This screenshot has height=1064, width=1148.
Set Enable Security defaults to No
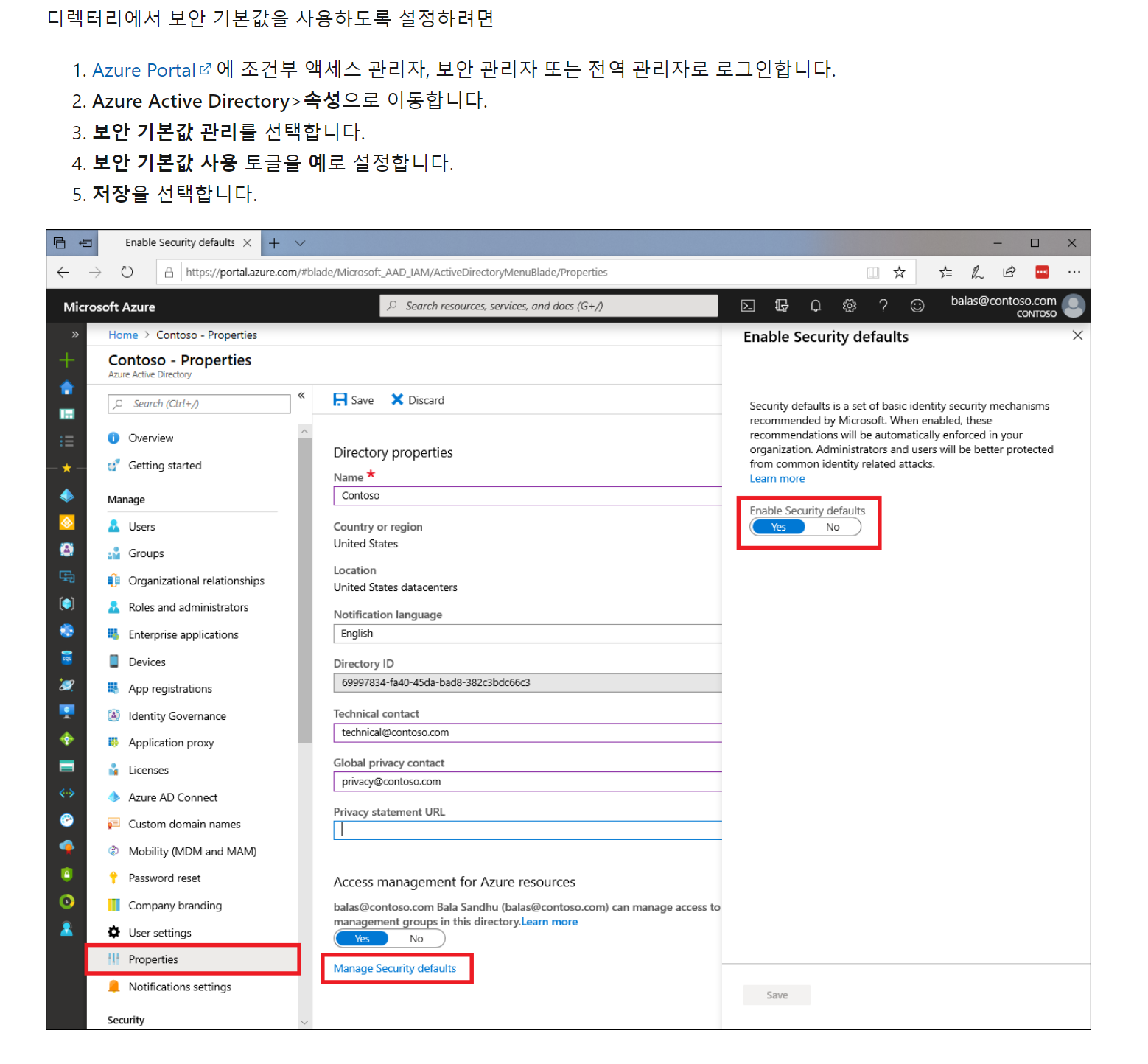tap(833, 527)
